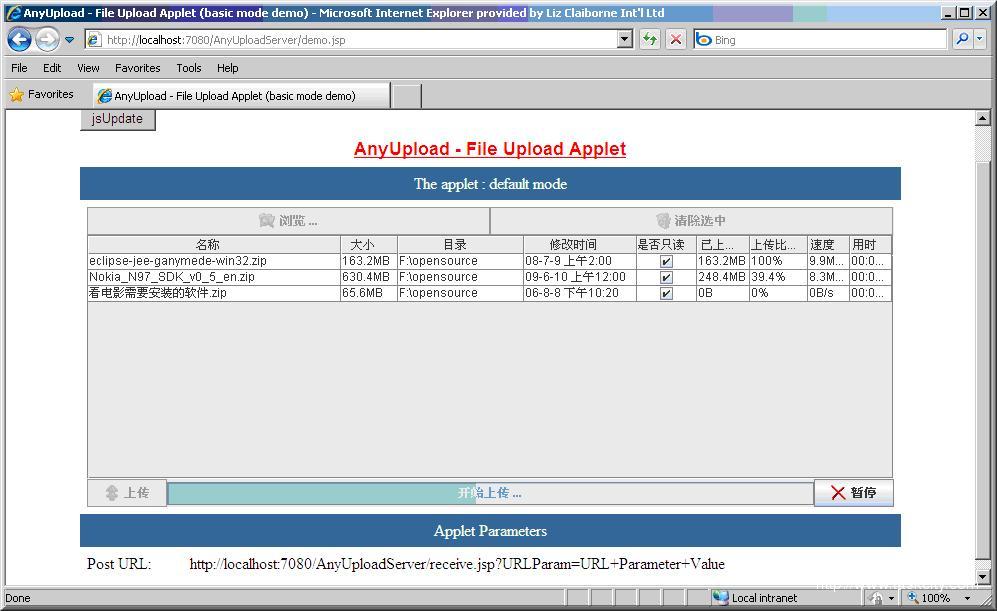
Task: Click the Local intranet zone icon
Action: pyautogui.click(x=720, y=597)
